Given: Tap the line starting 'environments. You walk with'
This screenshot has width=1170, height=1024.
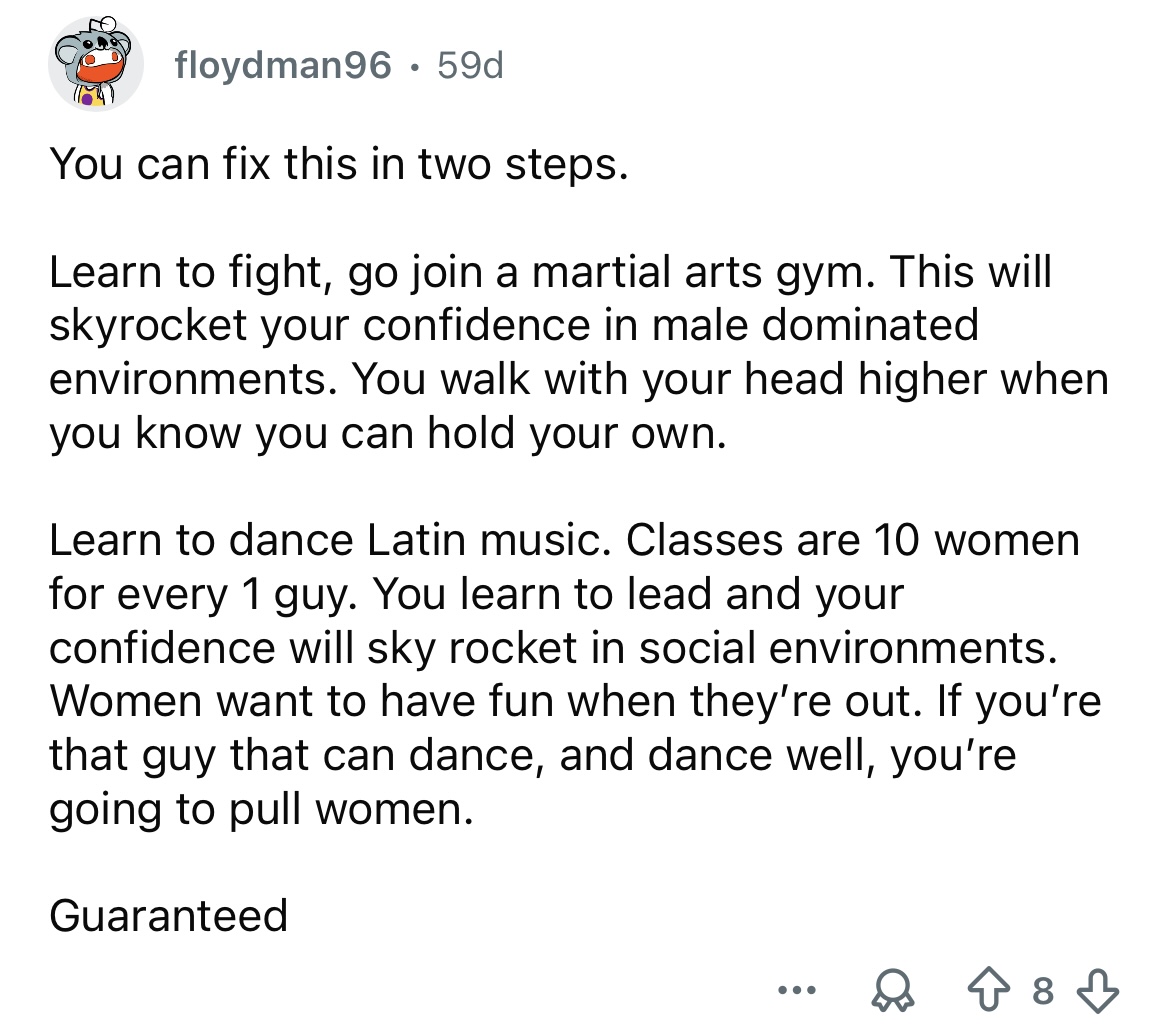Looking at the screenshot, I should point(579,379).
